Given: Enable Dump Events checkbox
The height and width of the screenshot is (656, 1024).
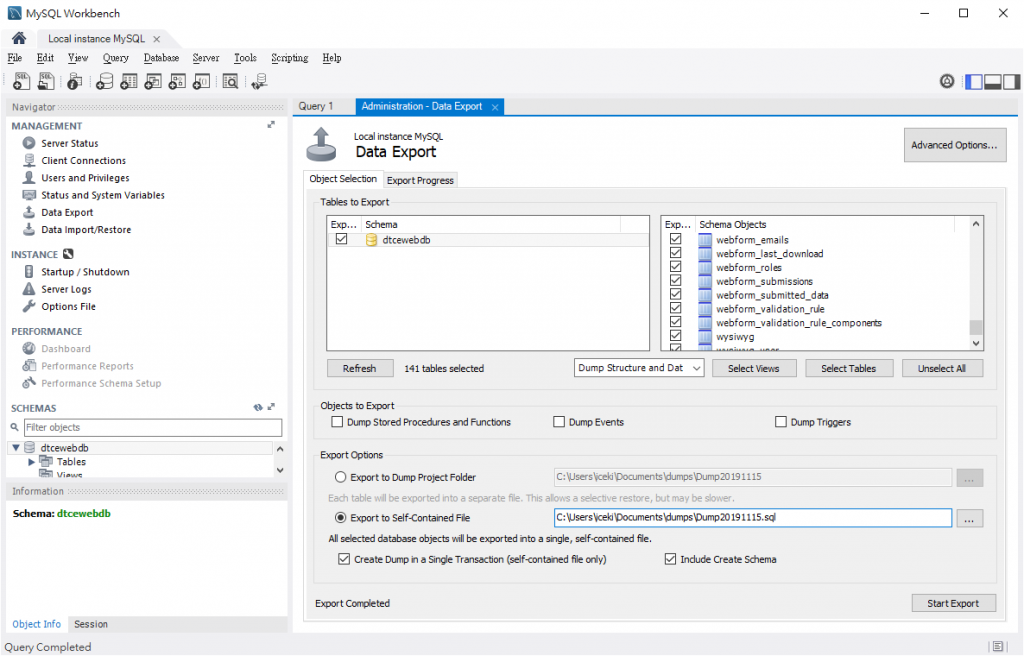Looking at the screenshot, I should pyautogui.click(x=559, y=422).
